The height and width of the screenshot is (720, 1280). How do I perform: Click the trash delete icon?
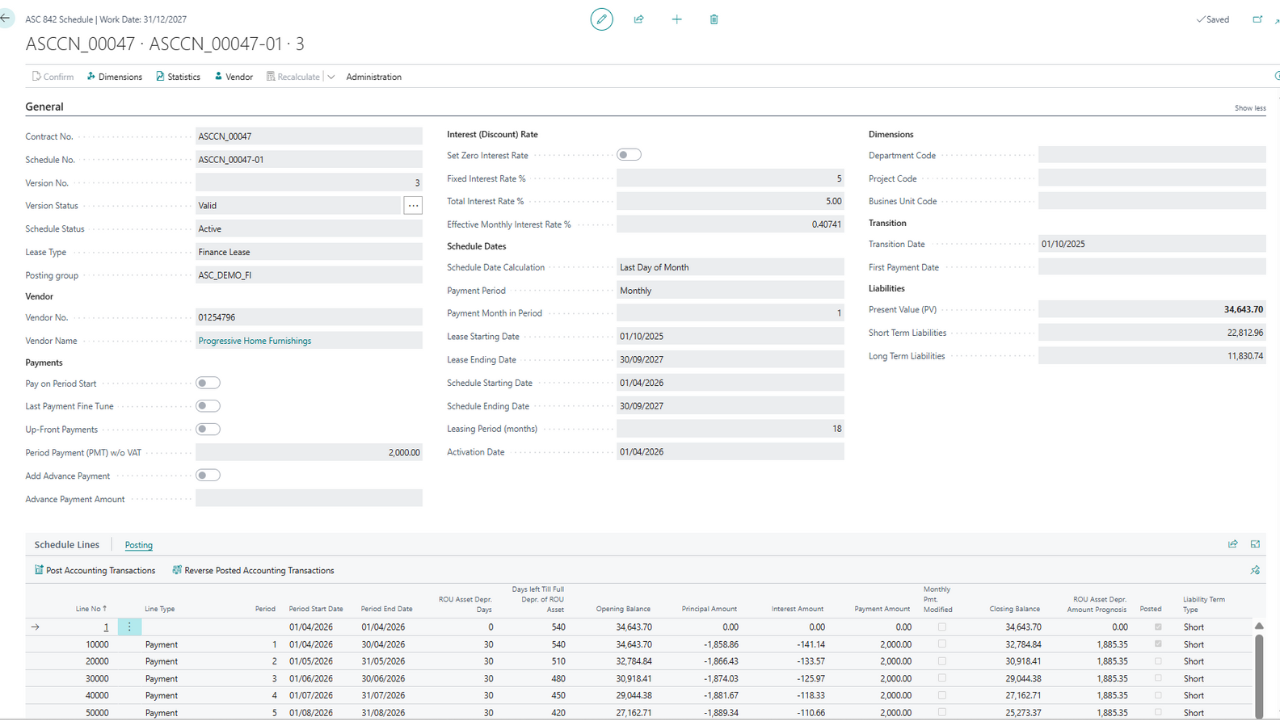click(x=714, y=19)
